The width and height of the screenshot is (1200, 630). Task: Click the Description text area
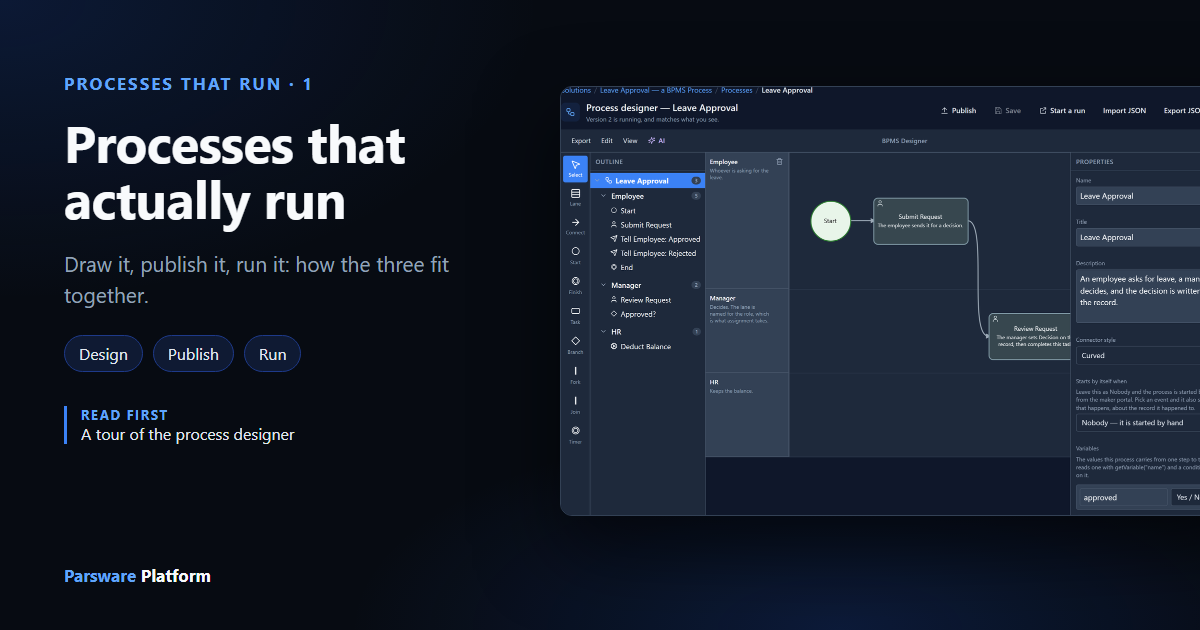pyautogui.click(x=1138, y=296)
